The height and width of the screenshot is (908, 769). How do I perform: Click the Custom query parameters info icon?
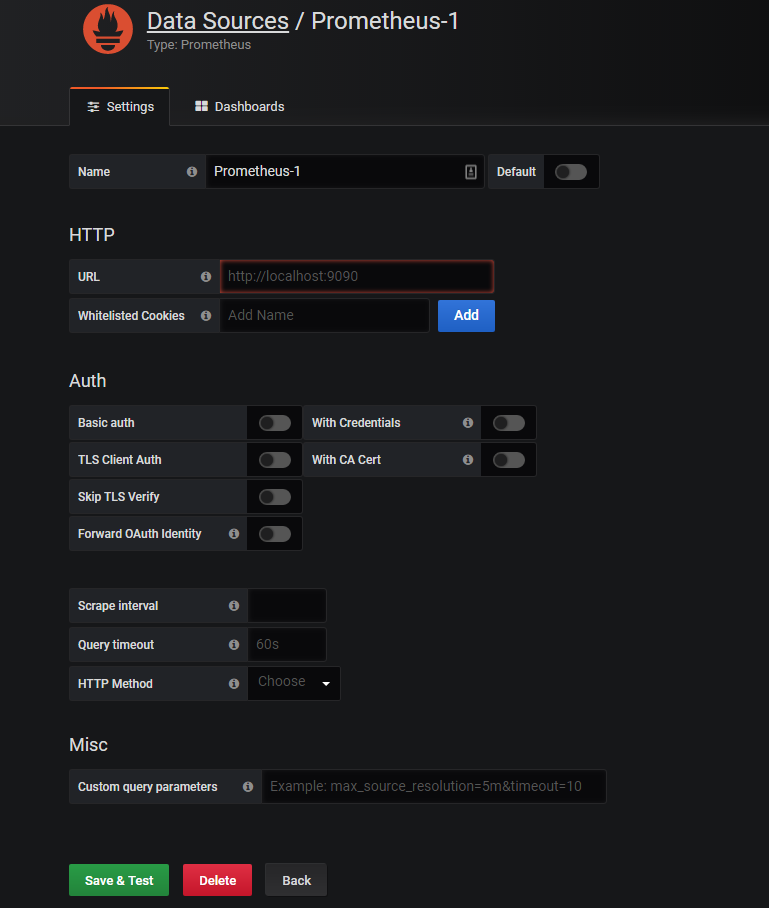[247, 787]
